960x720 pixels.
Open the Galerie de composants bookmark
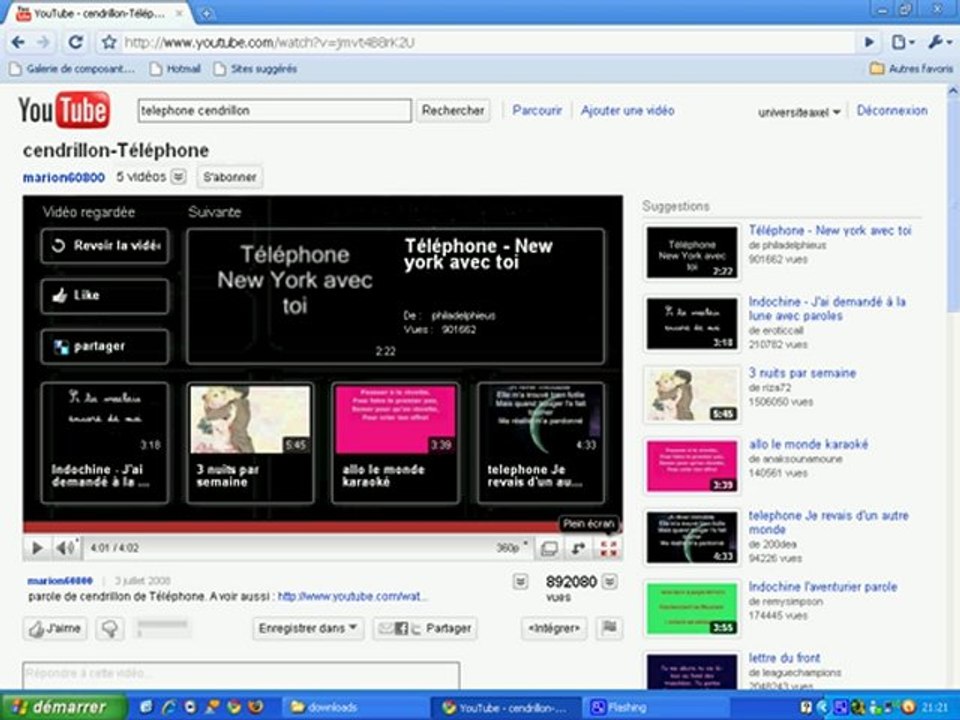(72, 69)
